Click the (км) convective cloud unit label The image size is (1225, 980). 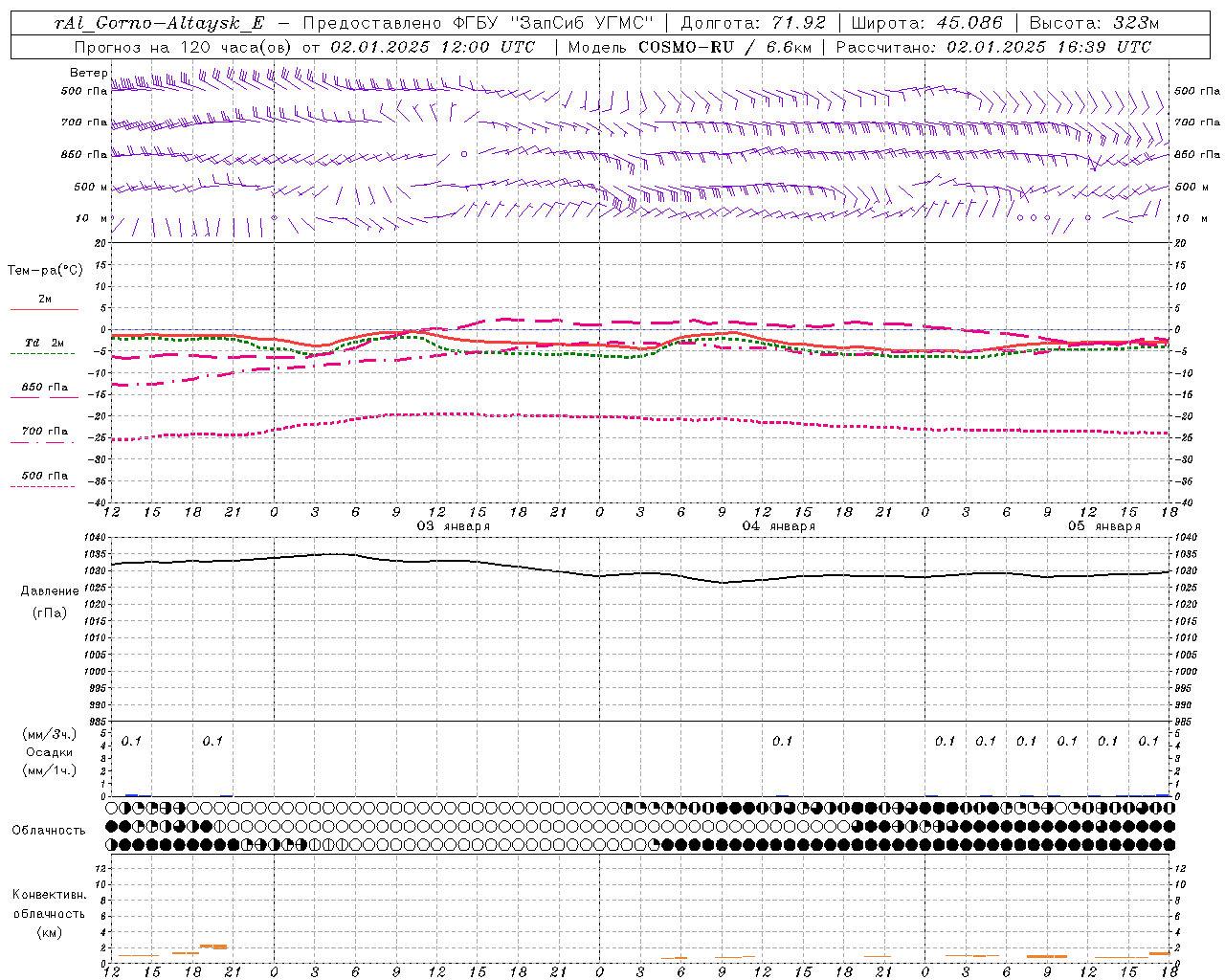50,932
